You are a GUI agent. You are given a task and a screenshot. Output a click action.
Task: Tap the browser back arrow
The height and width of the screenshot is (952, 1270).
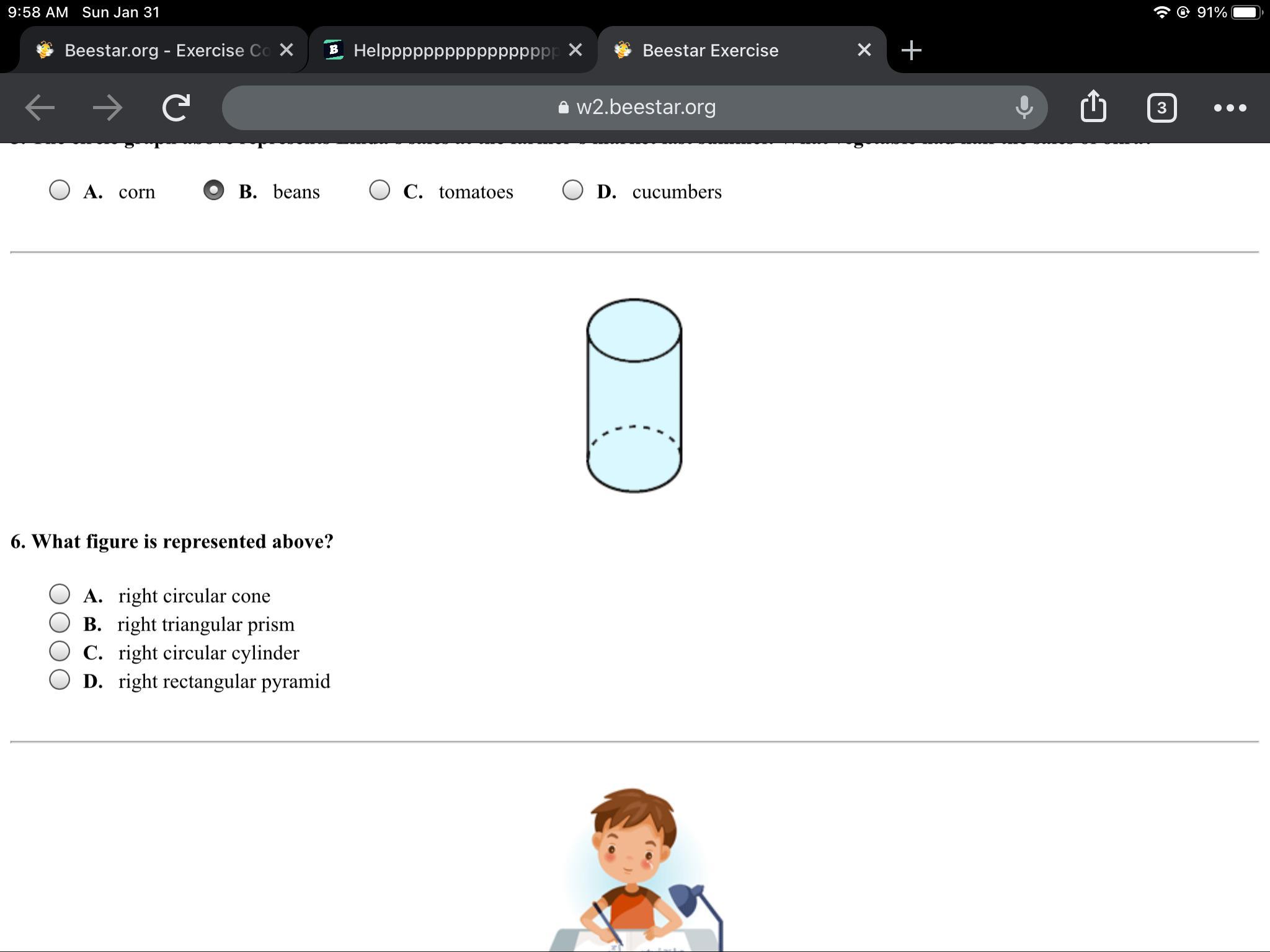[40, 108]
